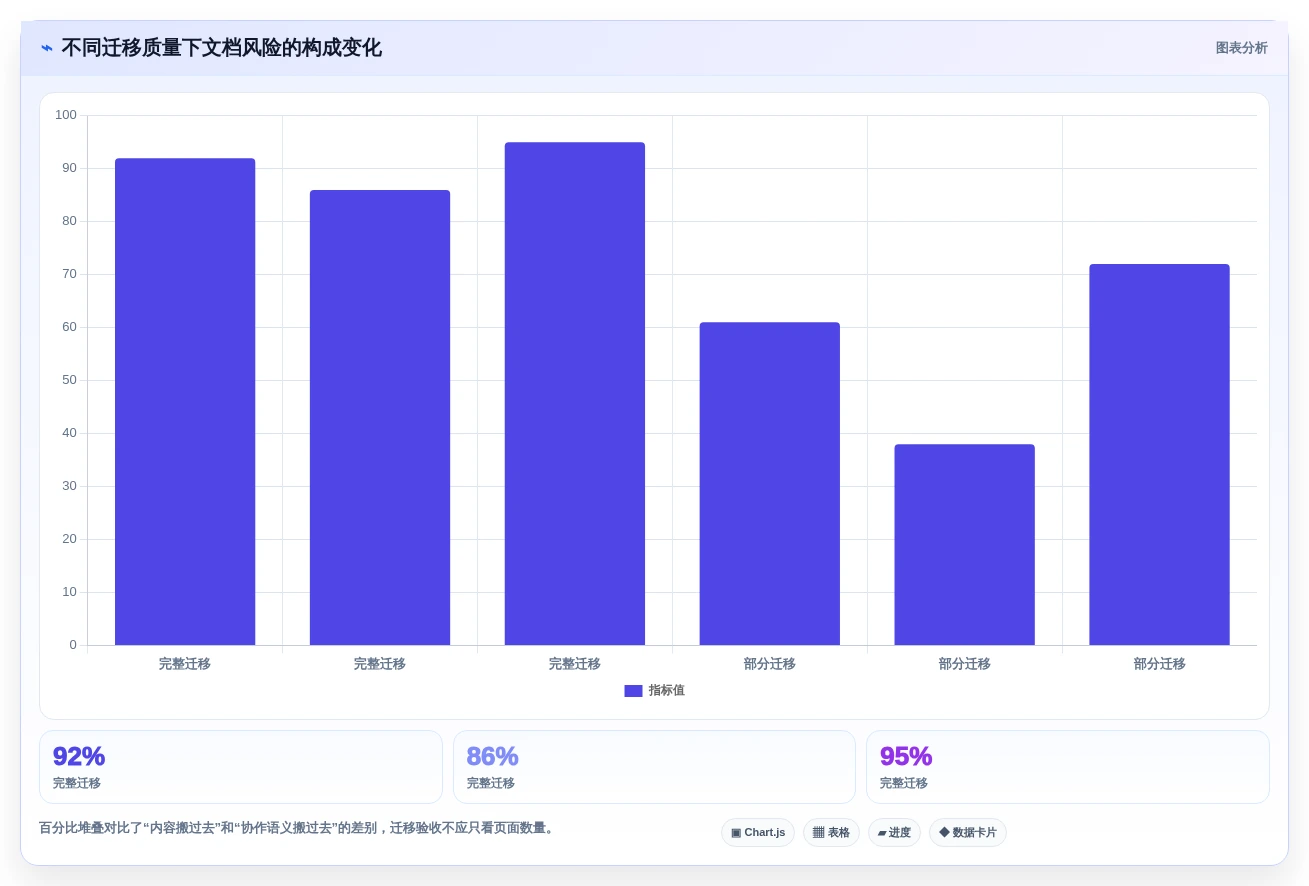Click the footer note starting 百分比堆叠对比了

298,828
